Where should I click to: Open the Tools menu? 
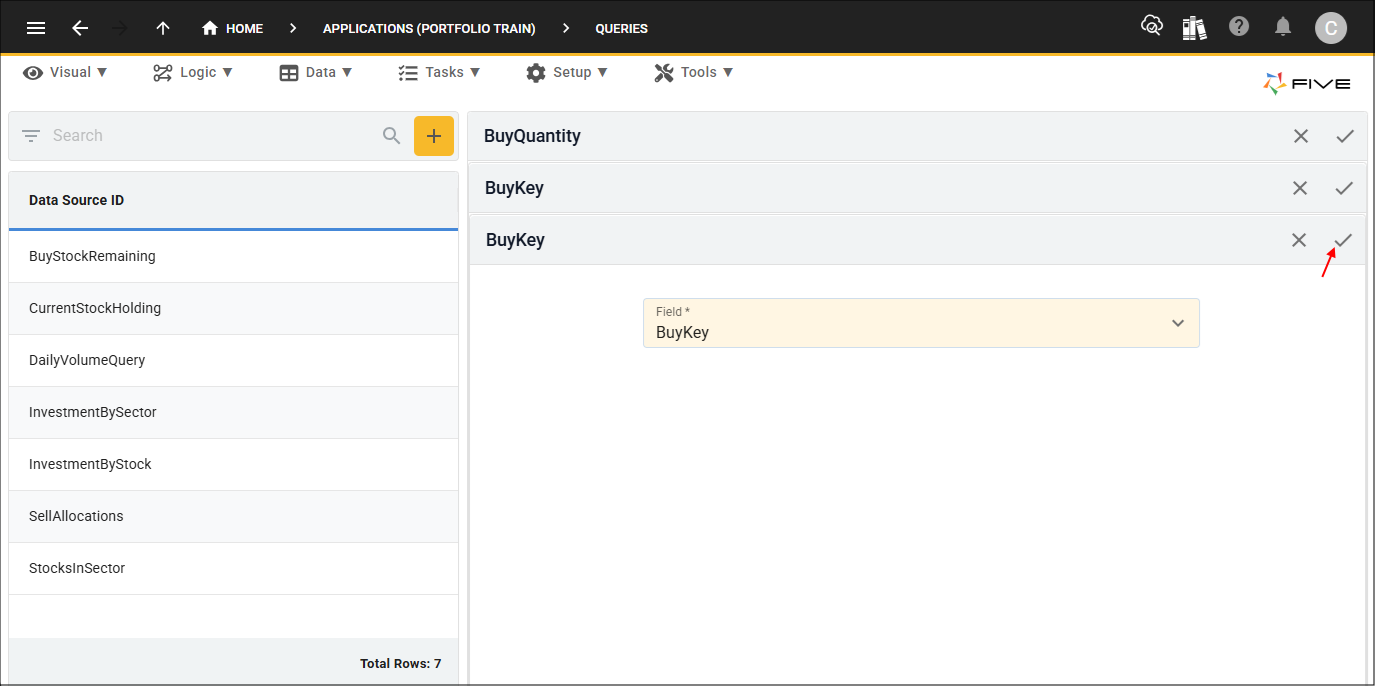(x=694, y=72)
